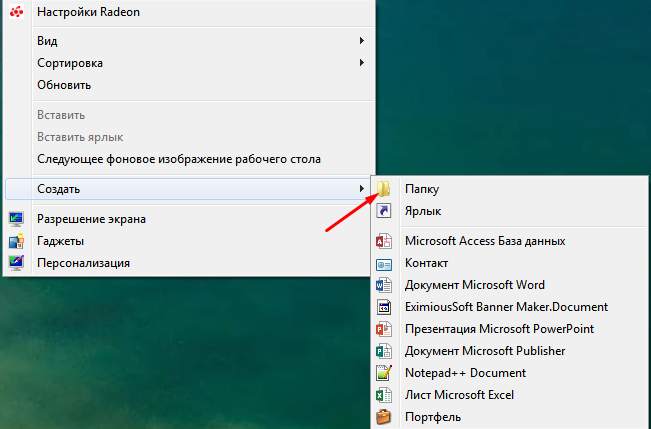Click the contact card icon beside Контакт
Screen dimensions: 651x429
point(384,263)
